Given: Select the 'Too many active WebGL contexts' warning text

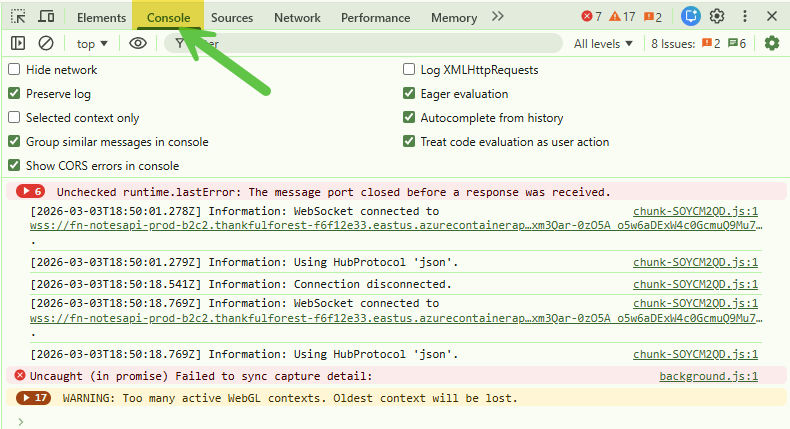Looking at the screenshot, I should click(x=290, y=398).
